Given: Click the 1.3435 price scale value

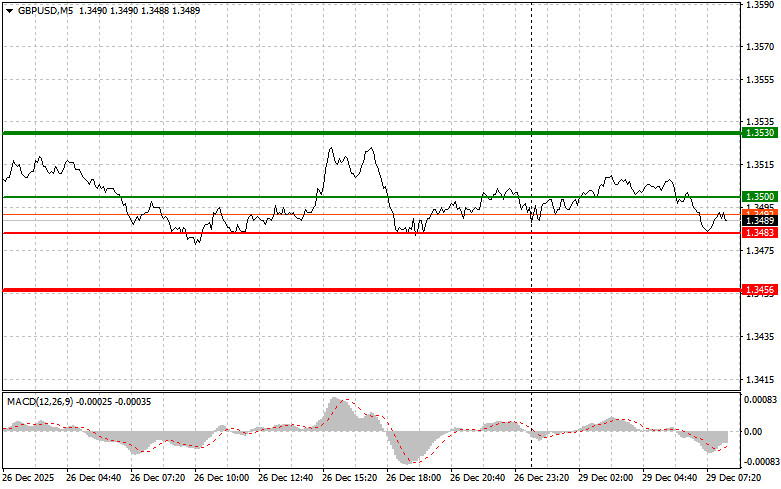Looking at the screenshot, I should (x=760, y=337).
